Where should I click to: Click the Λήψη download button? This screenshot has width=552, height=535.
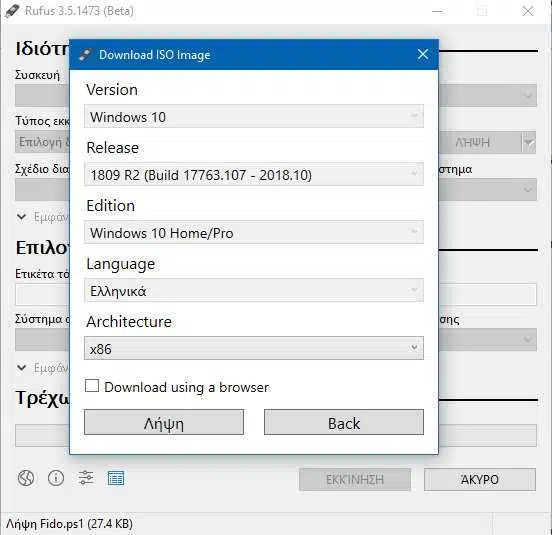(x=164, y=422)
